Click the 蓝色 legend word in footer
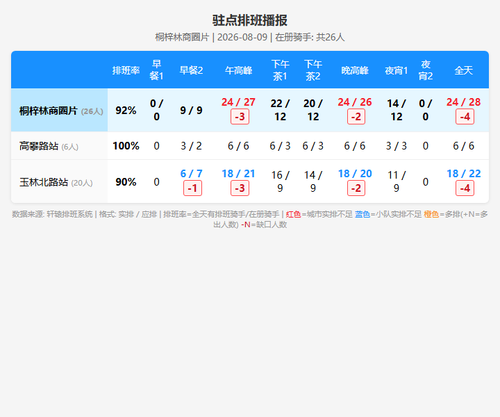The width and height of the screenshot is (500, 417). click(362, 214)
